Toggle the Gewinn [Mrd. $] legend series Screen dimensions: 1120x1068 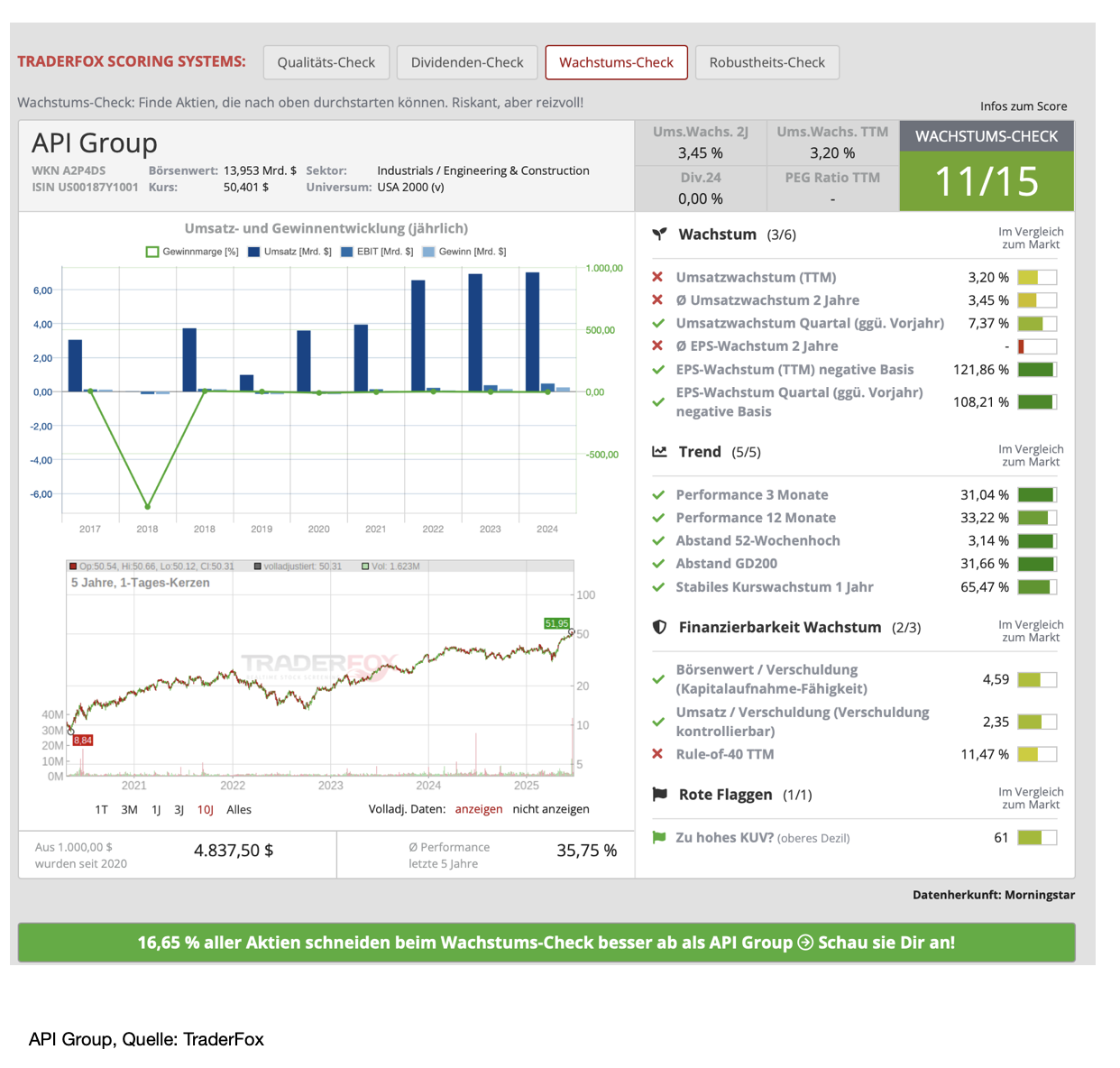click(x=464, y=252)
